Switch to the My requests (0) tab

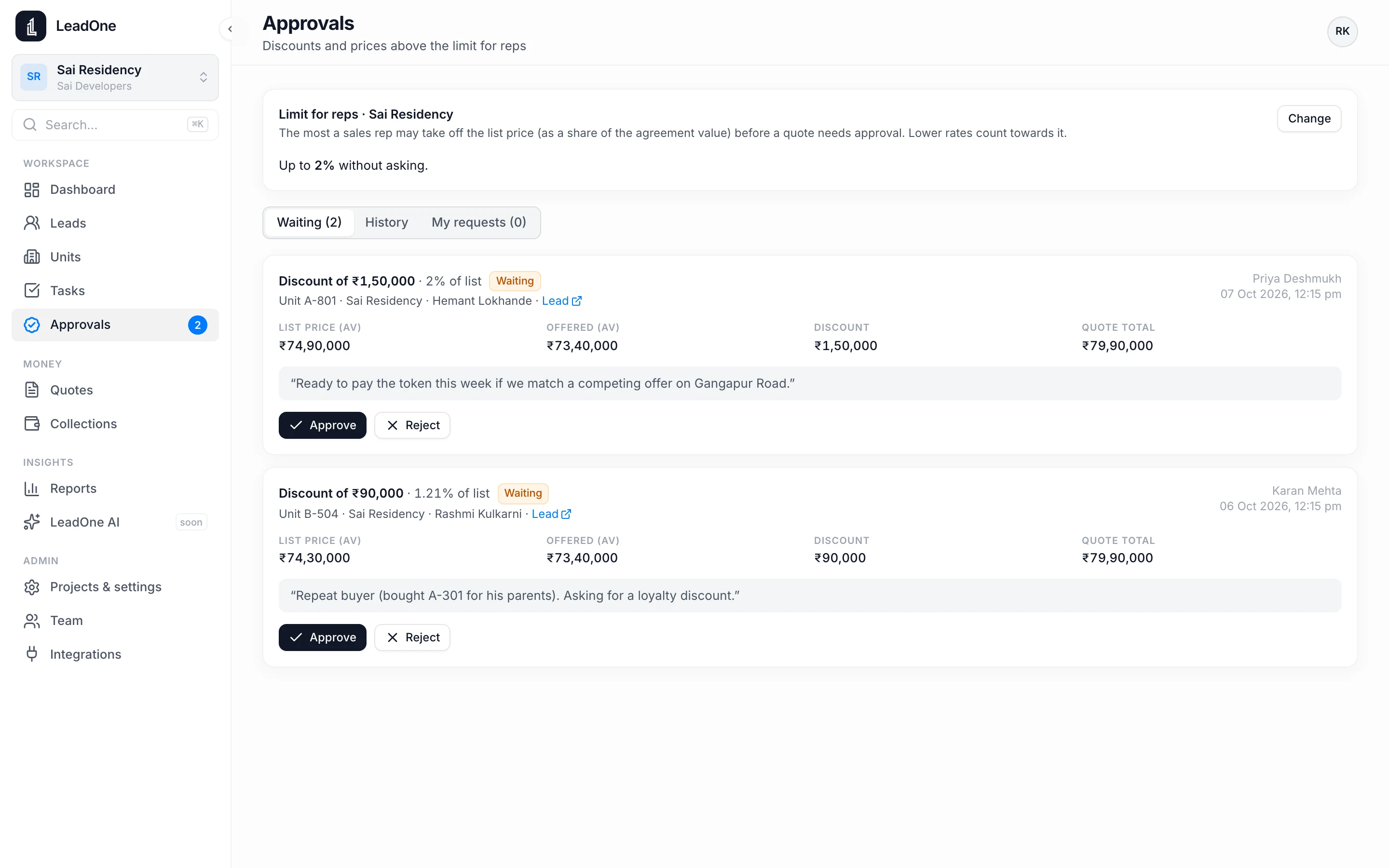[x=479, y=223]
